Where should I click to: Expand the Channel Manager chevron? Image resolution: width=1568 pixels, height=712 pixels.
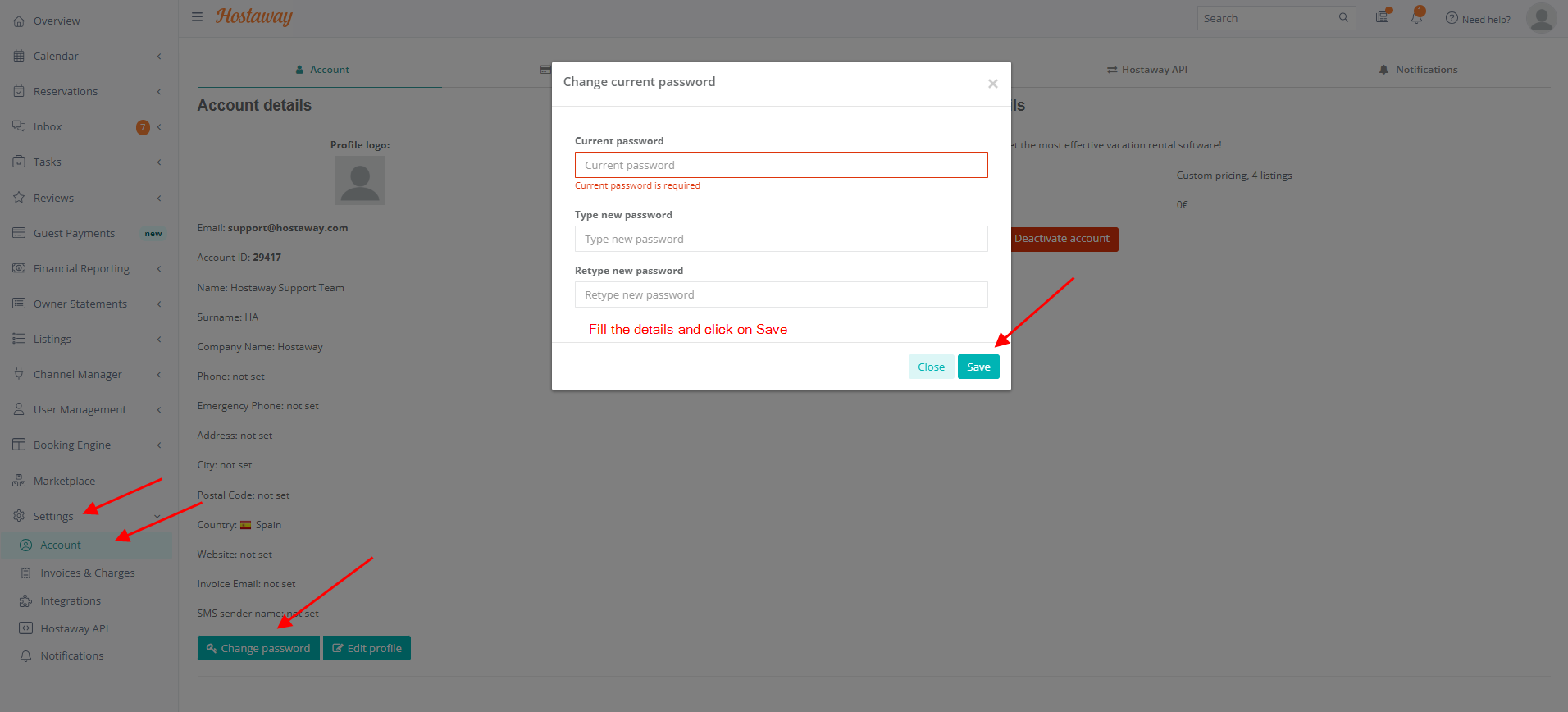click(x=159, y=374)
